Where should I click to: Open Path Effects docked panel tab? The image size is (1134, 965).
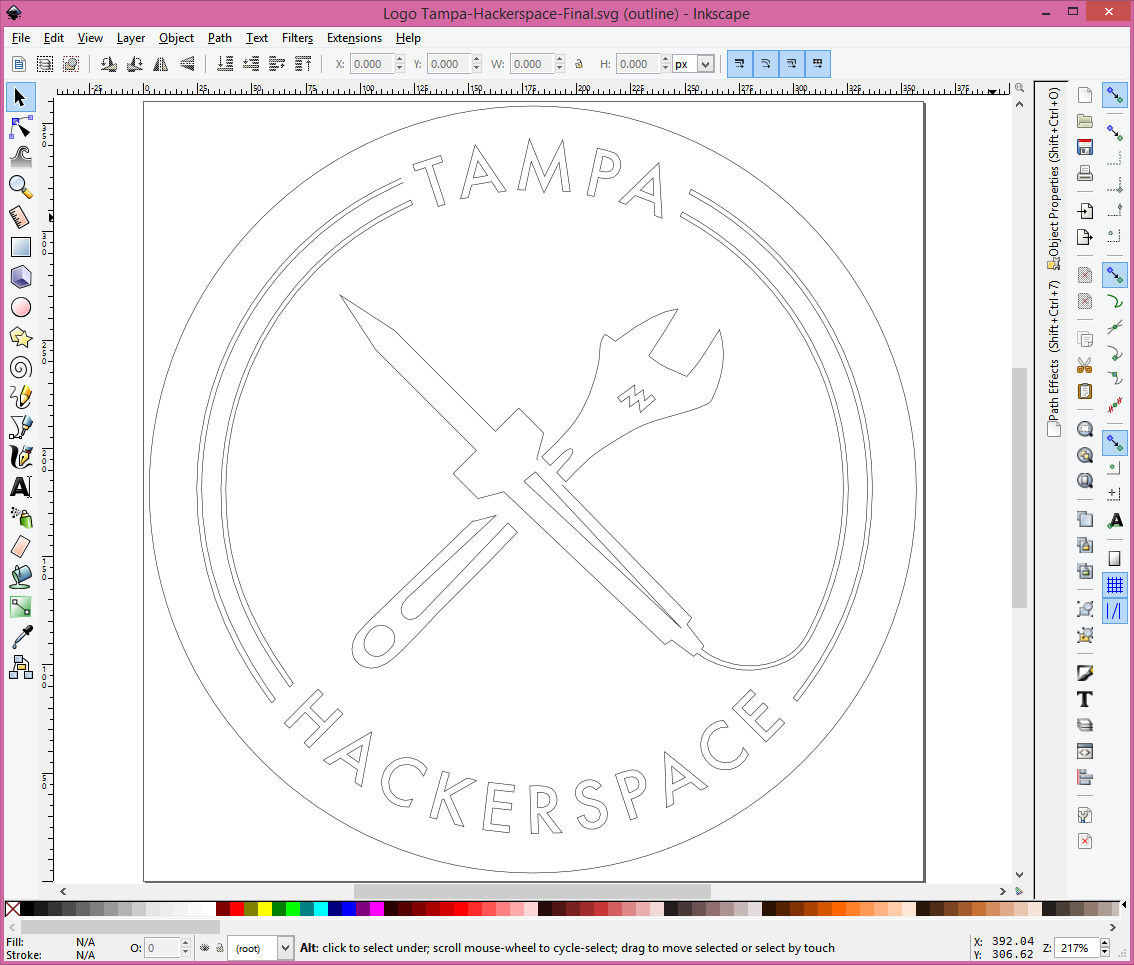tap(1054, 358)
